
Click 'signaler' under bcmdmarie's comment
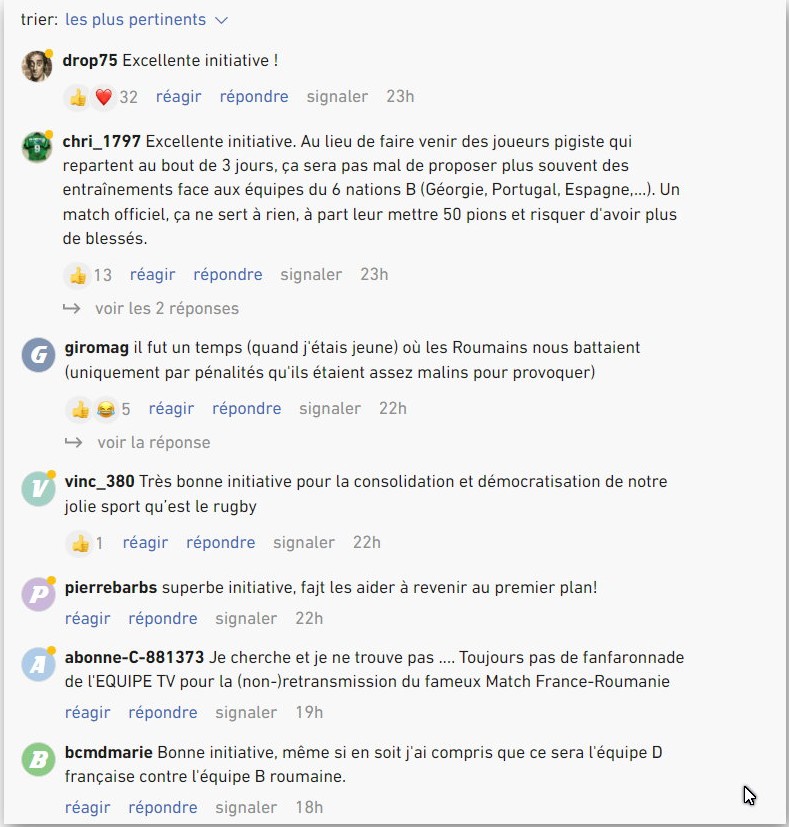point(246,808)
